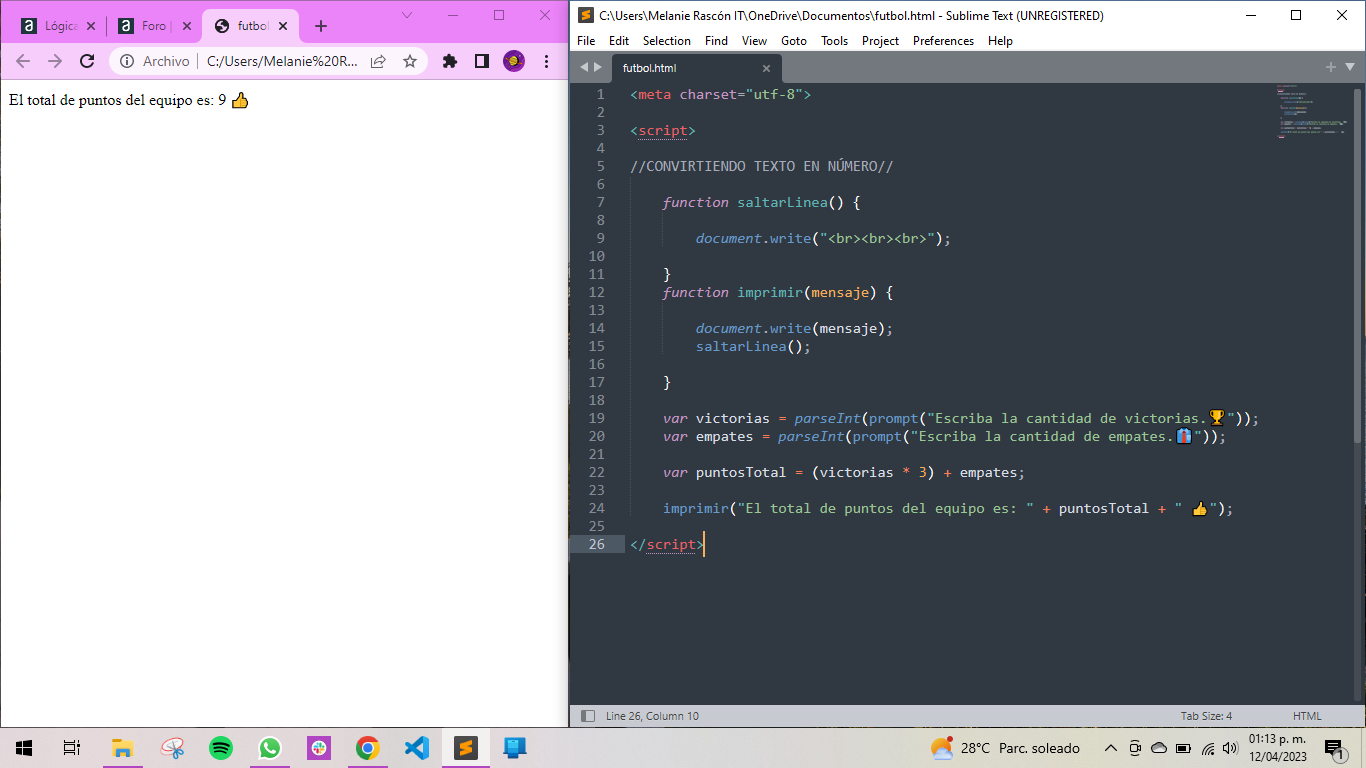Open Chrome tab search chevron

pos(407,14)
